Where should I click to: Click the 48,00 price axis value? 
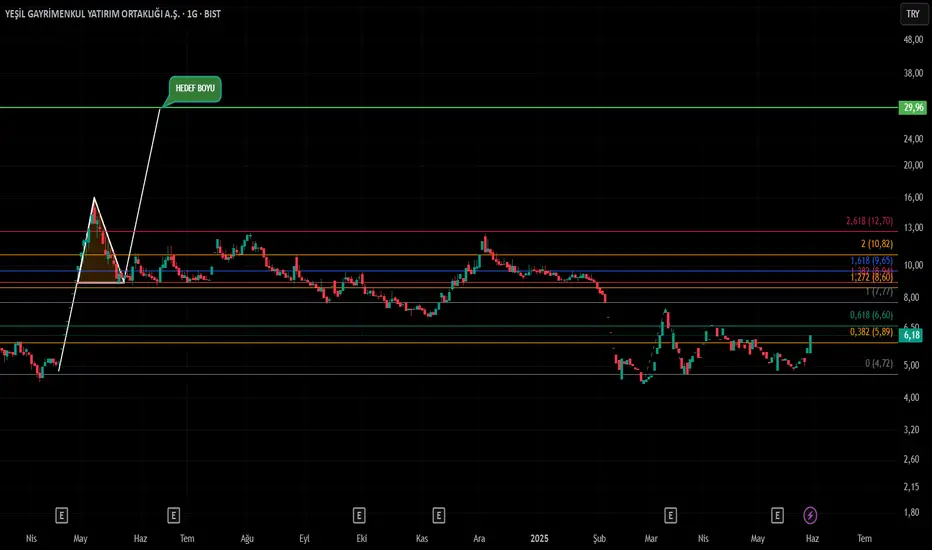(913, 40)
